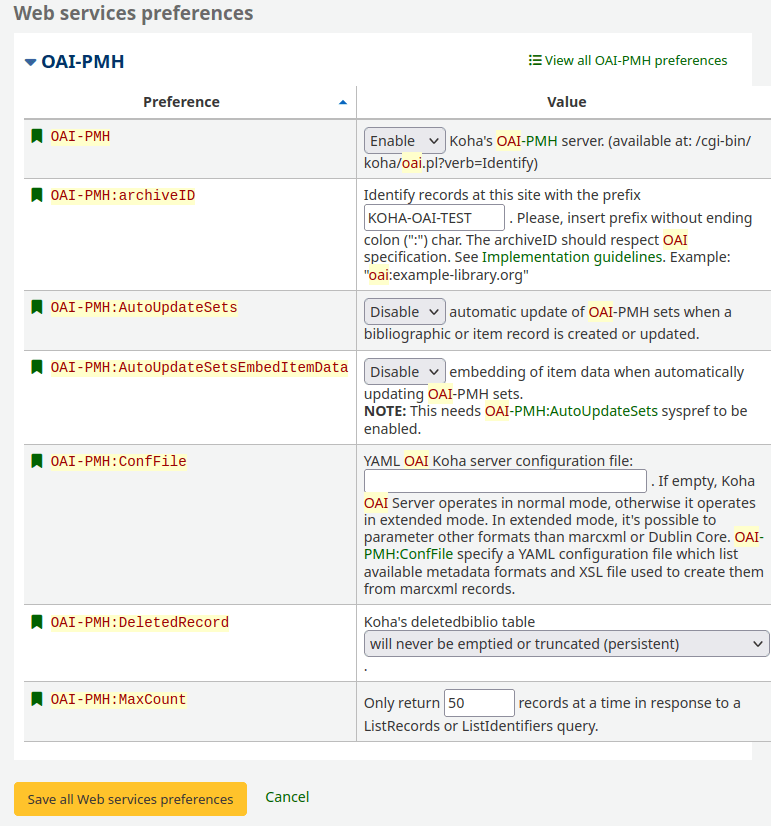Click the OAI-PMH section heading
This screenshot has height=826, width=771.
[x=83, y=62]
